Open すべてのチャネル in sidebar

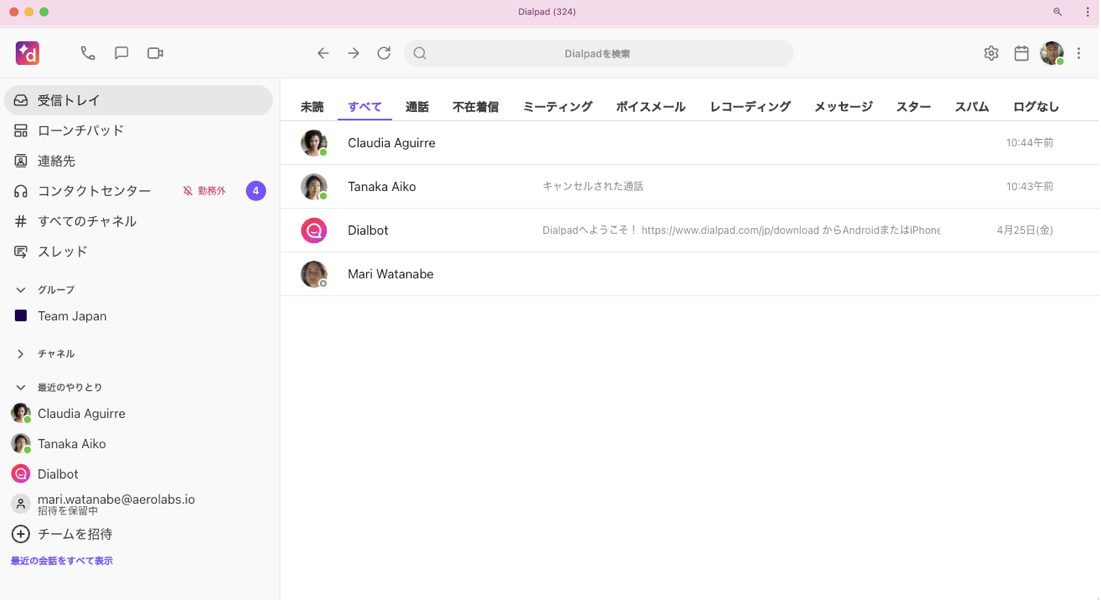point(138,221)
